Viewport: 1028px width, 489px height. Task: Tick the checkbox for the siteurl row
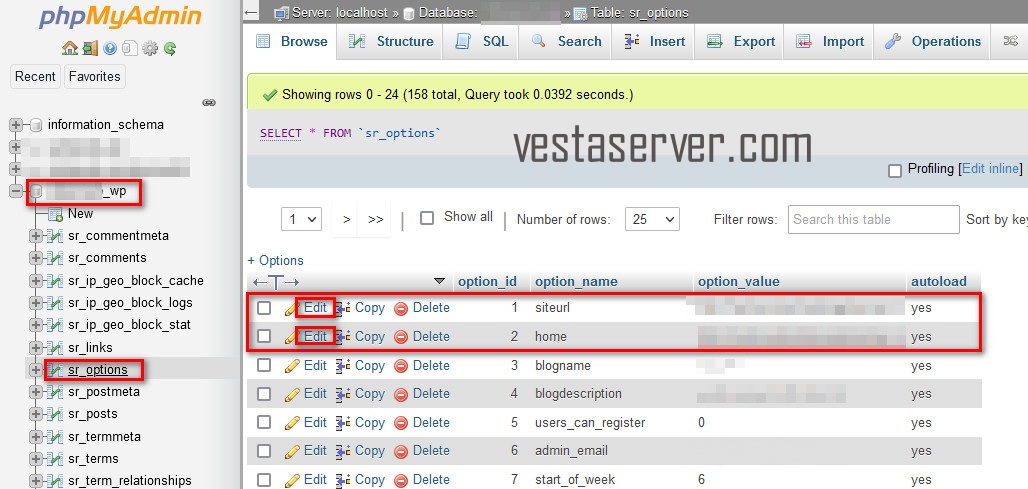264,308
